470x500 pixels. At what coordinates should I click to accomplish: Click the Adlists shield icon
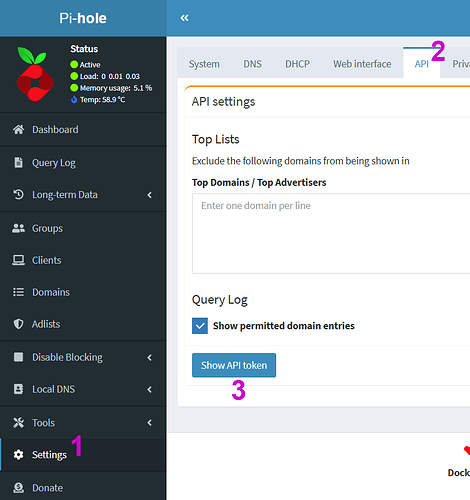tap(18, 324)
